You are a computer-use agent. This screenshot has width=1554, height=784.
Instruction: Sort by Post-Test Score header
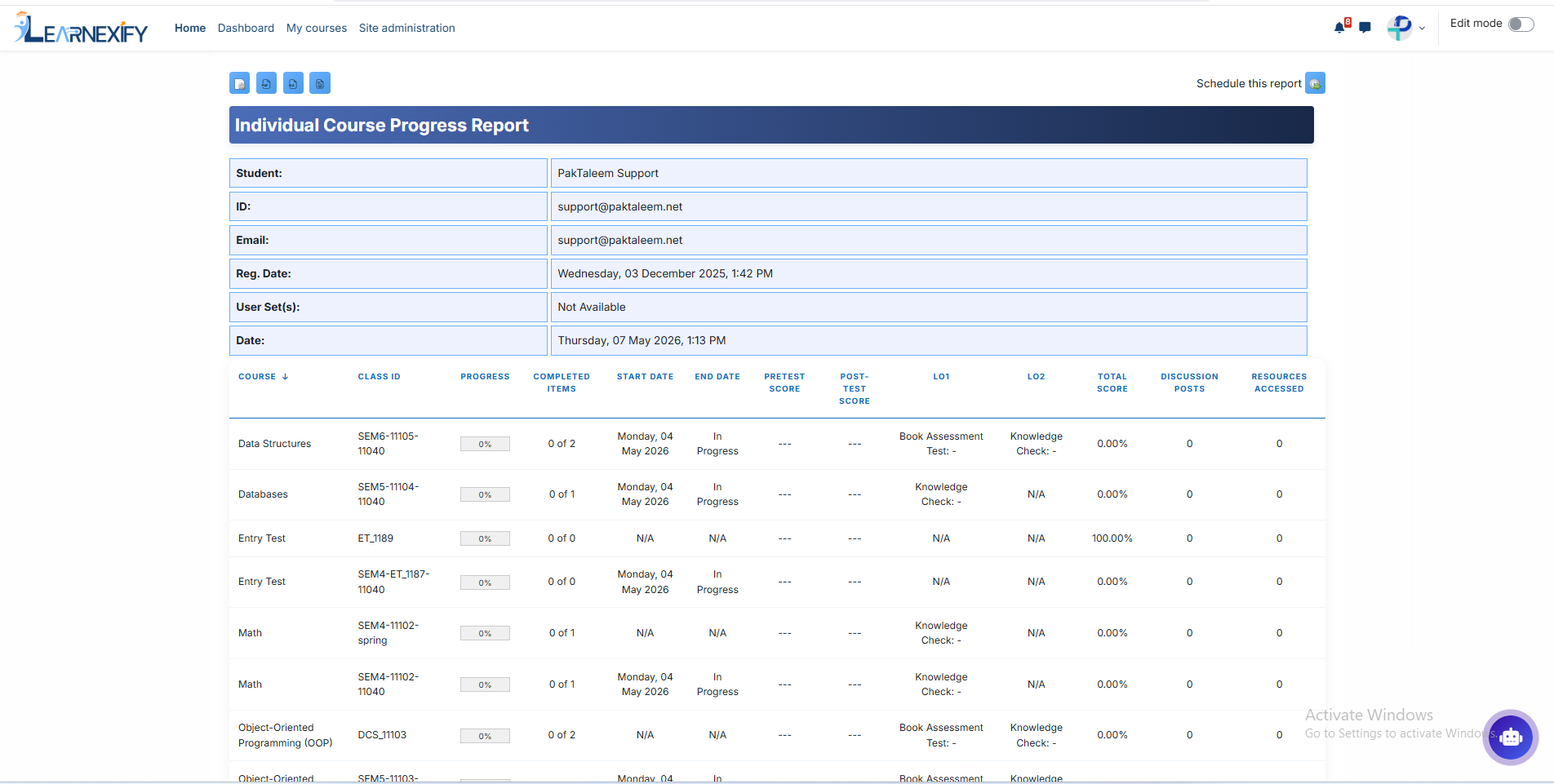[x=855, y=389]
